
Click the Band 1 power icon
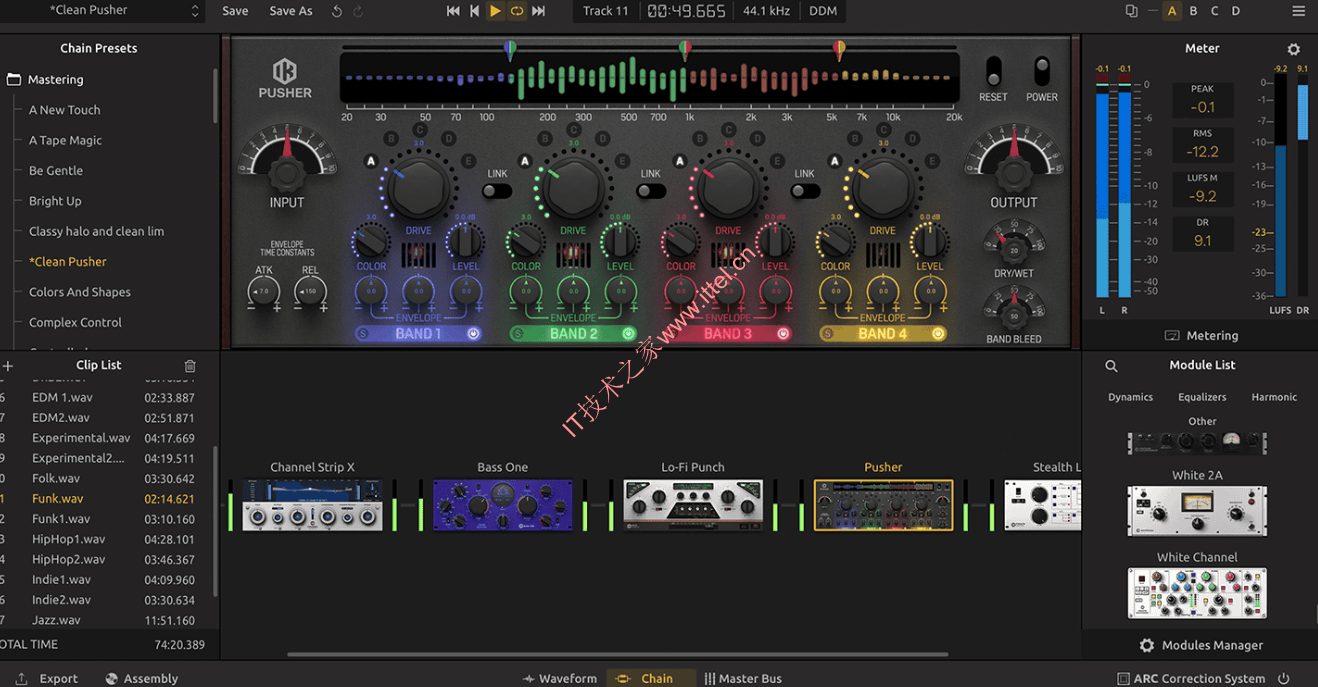click(473, 333)
